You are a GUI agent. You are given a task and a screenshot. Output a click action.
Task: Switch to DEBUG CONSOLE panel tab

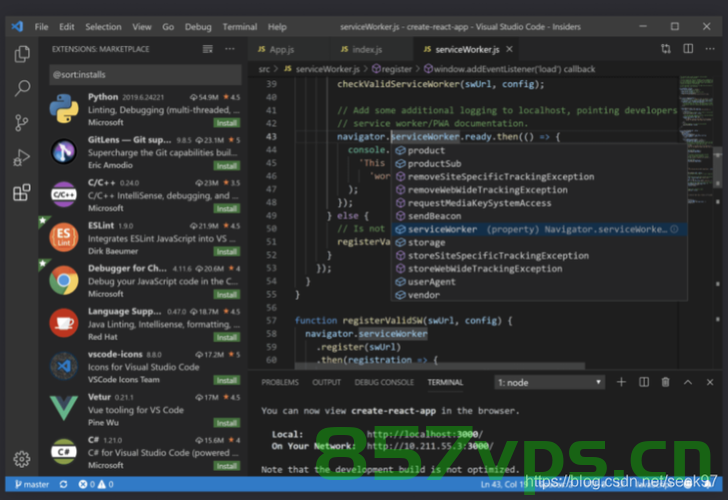384,382
